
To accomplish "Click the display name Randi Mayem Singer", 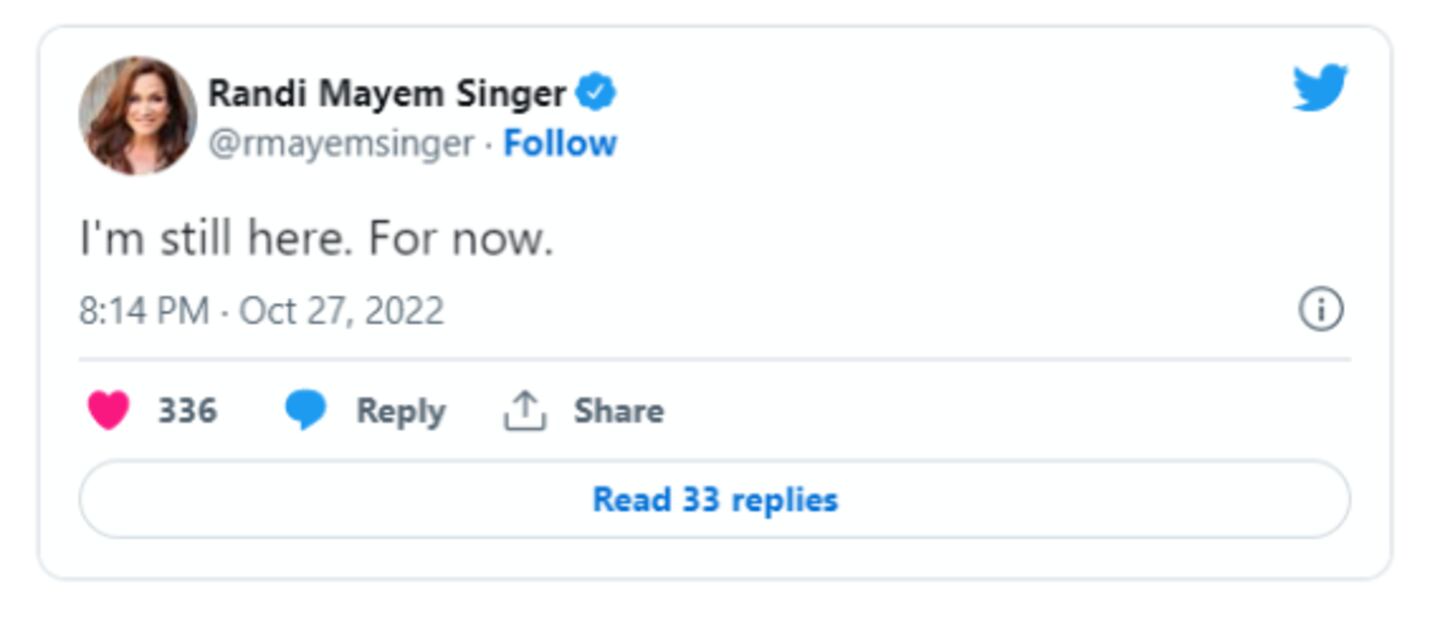I will coord(387,93).
